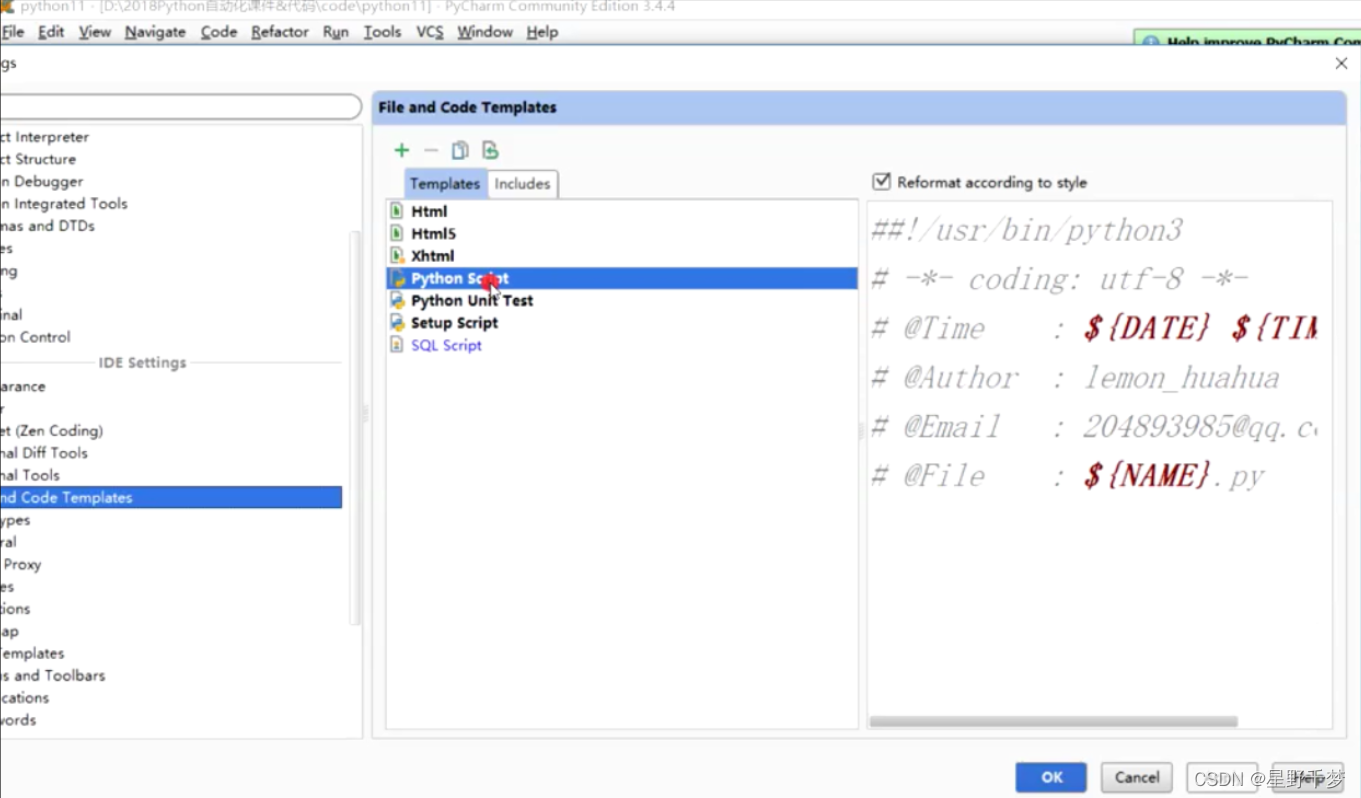Screen dimensions: 1361x798
Task: Click the Html5 template file icon
Action: [397, 233]
